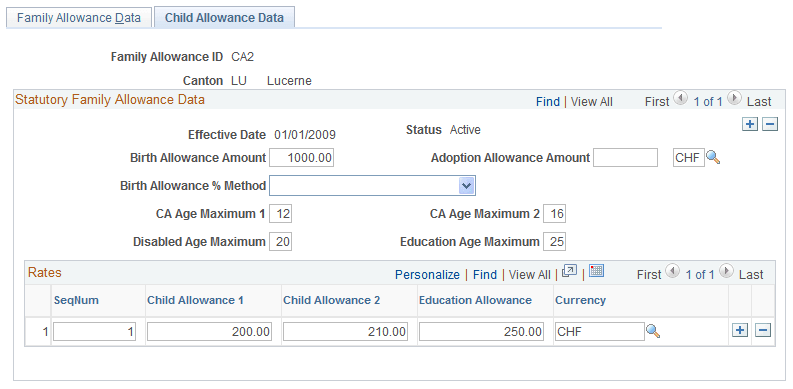Screen dimensions: 793x389
Task: Show next row arrow in Rates grid
Action: coord(726,271)
